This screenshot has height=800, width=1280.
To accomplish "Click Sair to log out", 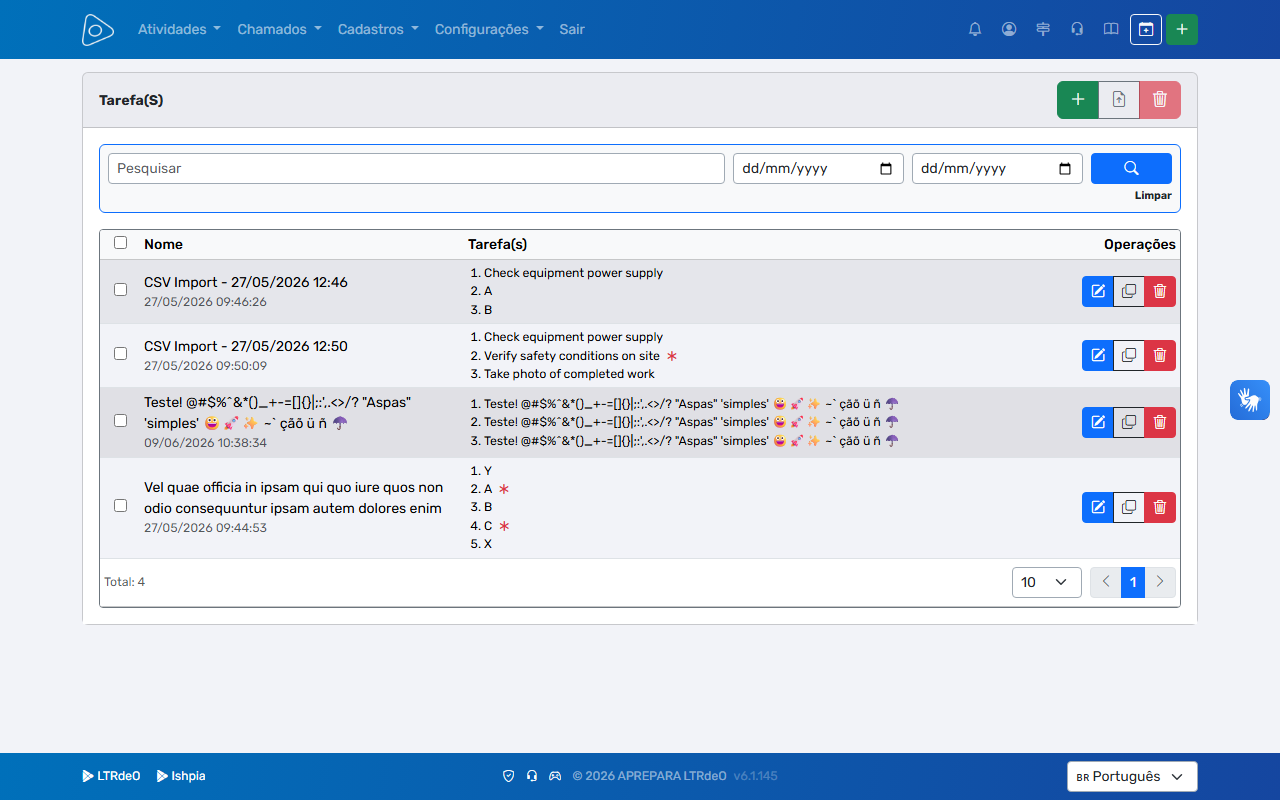I will coord(572,29).
